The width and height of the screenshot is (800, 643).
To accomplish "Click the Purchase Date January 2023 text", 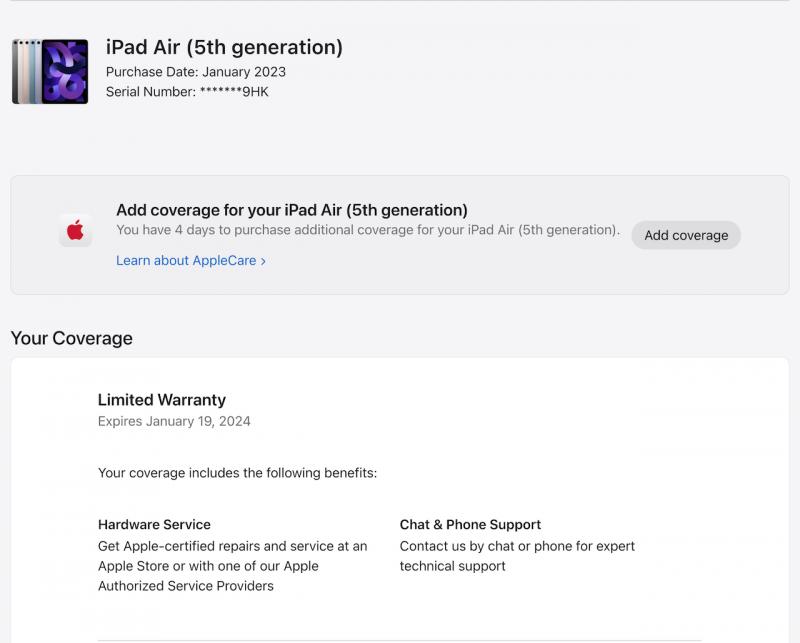I will 196,72.
